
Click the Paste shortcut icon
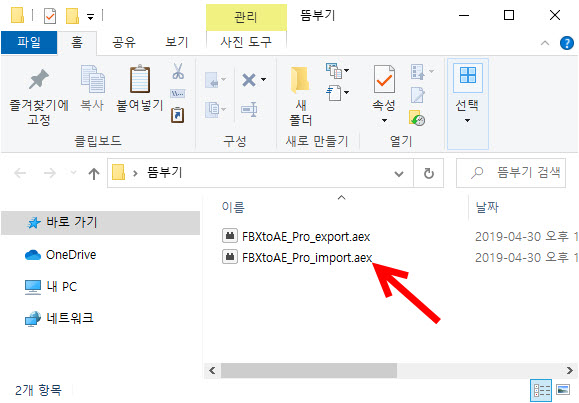click(178, 115)
